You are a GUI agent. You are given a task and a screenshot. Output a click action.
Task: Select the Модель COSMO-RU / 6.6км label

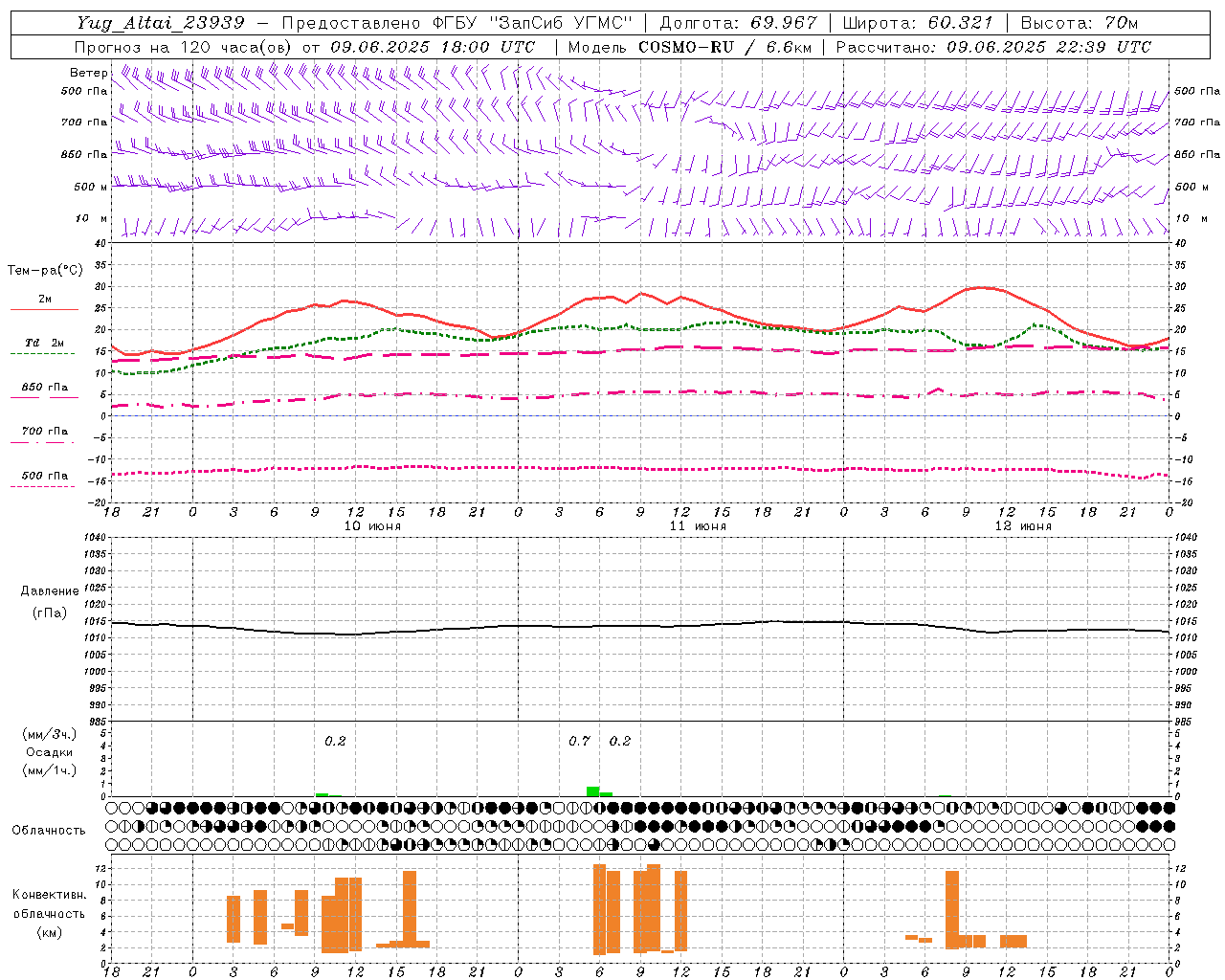point(690,47)
